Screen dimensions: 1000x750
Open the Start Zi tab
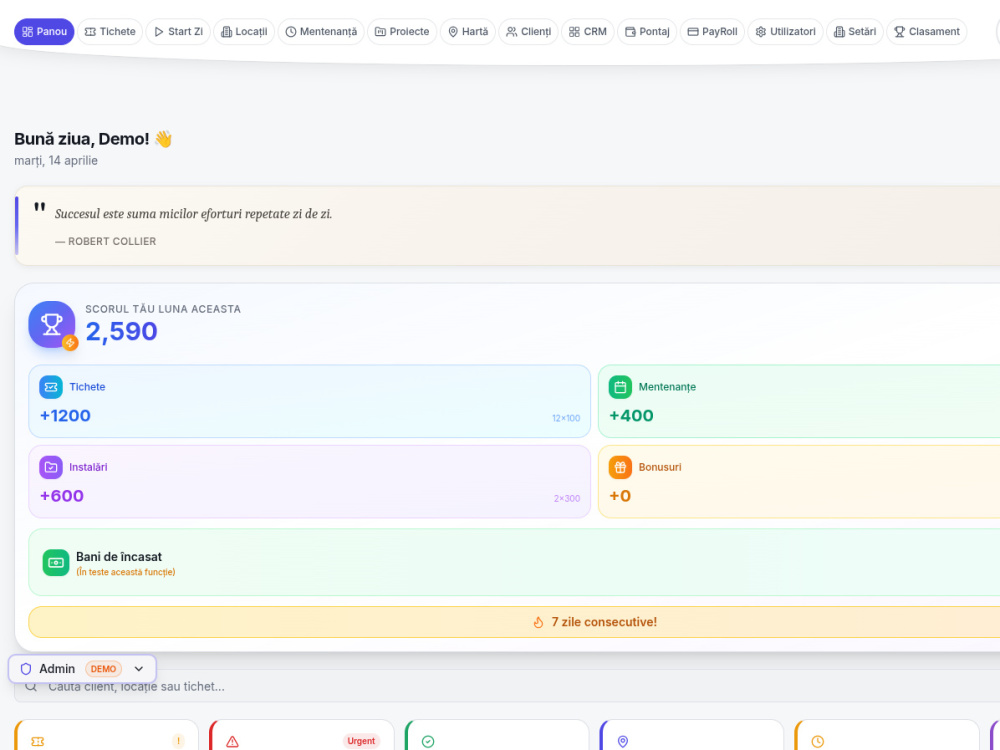178,31
